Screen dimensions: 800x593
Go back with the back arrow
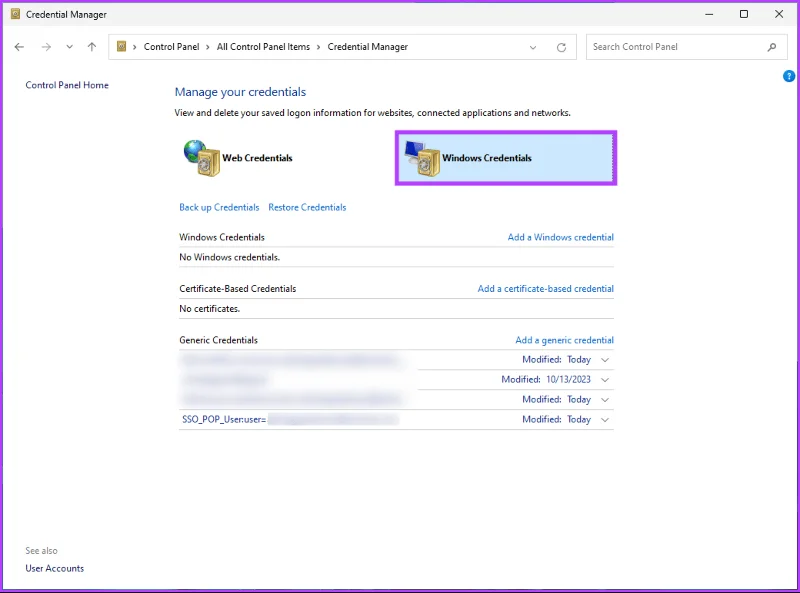point(19,47)
